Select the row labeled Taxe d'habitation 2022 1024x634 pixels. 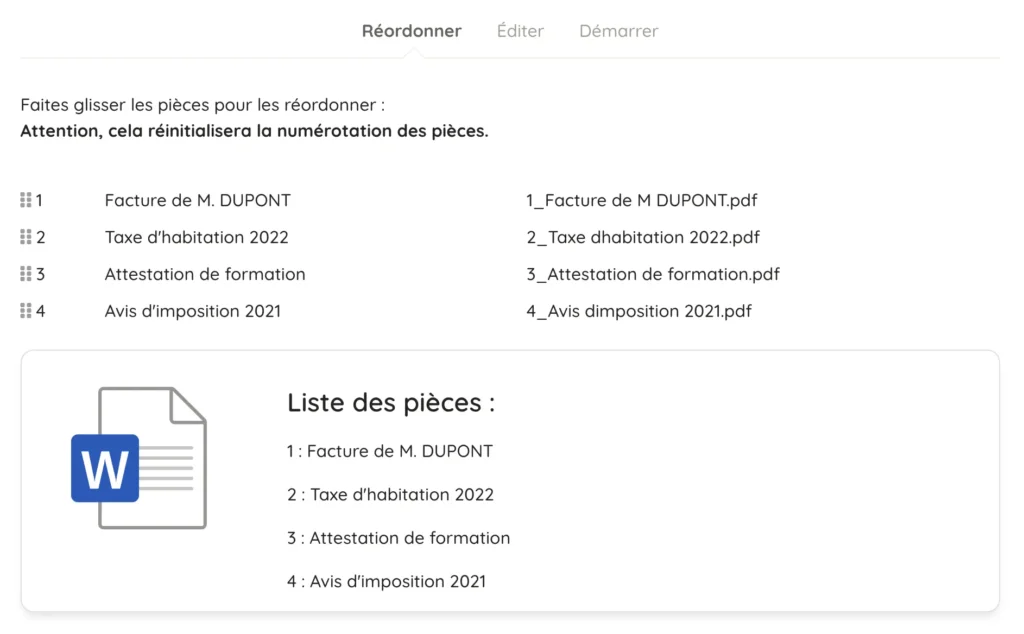tap(196, 237)
